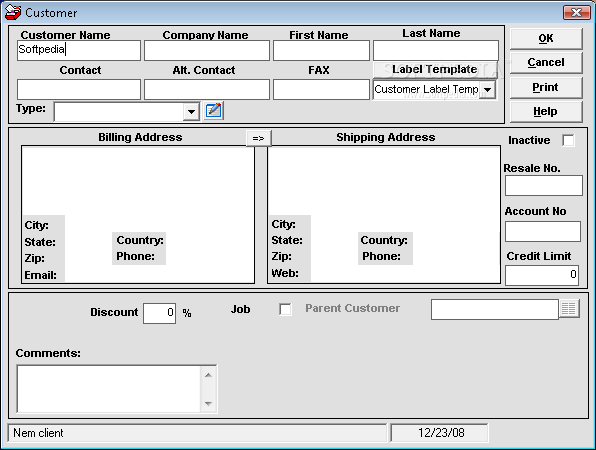Click the Contact input field

pyautogui.click(x=79, y=89)
